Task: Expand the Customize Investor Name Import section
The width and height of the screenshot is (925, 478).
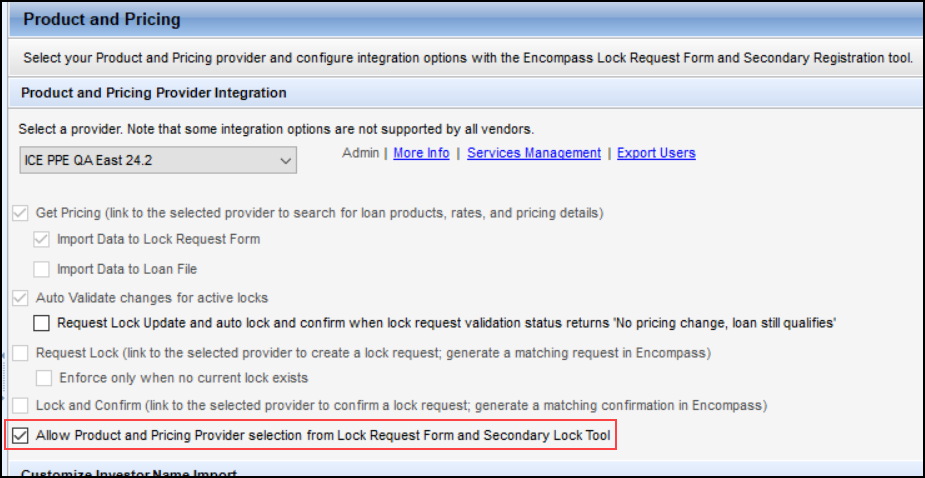Action: point(129,473)
